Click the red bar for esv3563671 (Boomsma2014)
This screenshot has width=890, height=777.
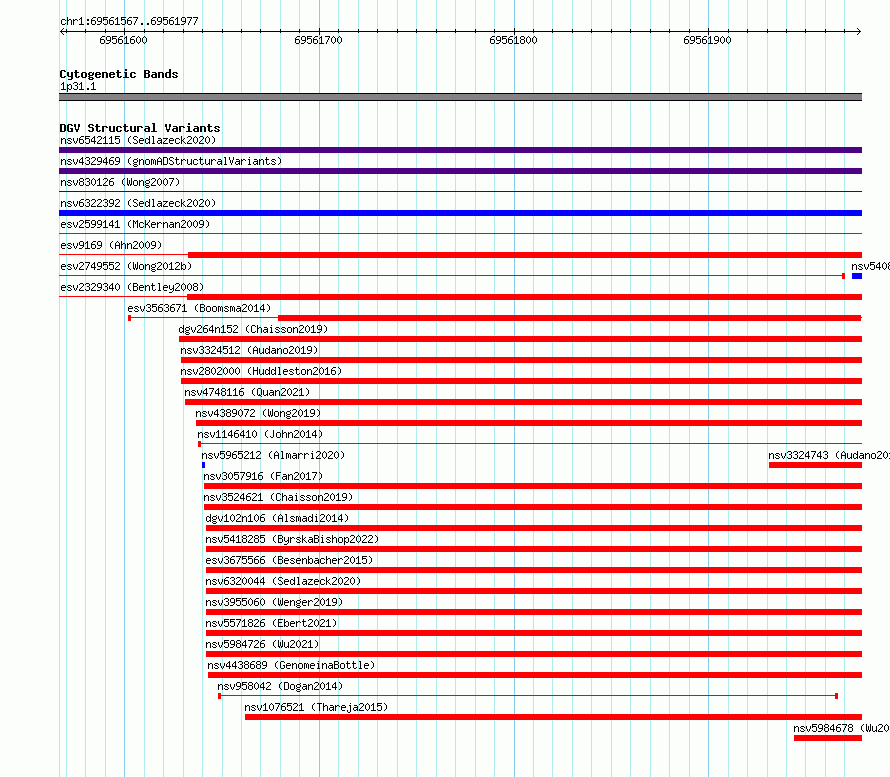click(570, 318)
